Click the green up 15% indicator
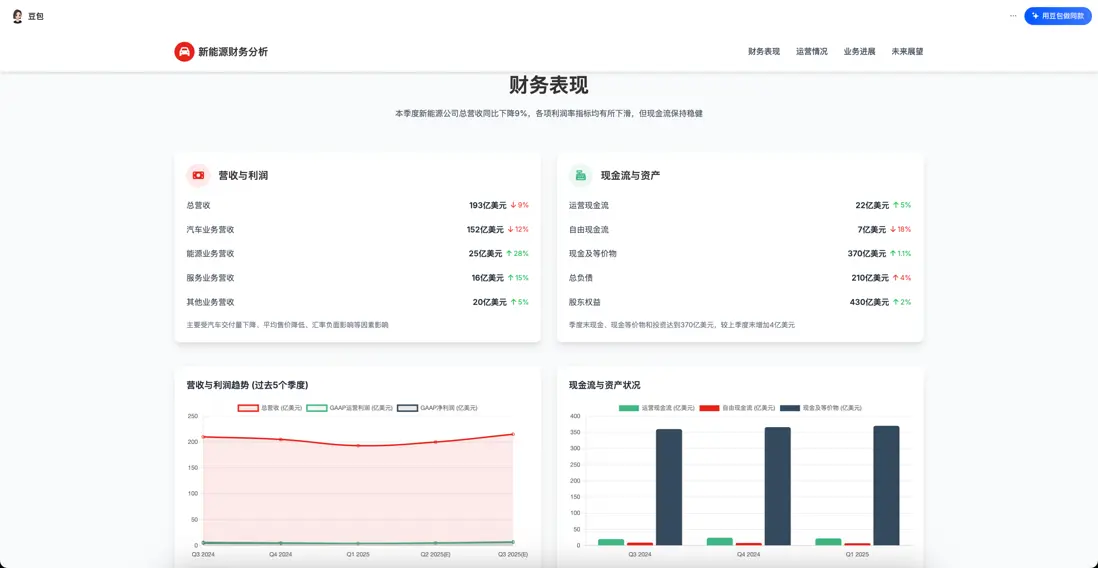This screenshot has height=568, width=1098. tap(518, 278)
